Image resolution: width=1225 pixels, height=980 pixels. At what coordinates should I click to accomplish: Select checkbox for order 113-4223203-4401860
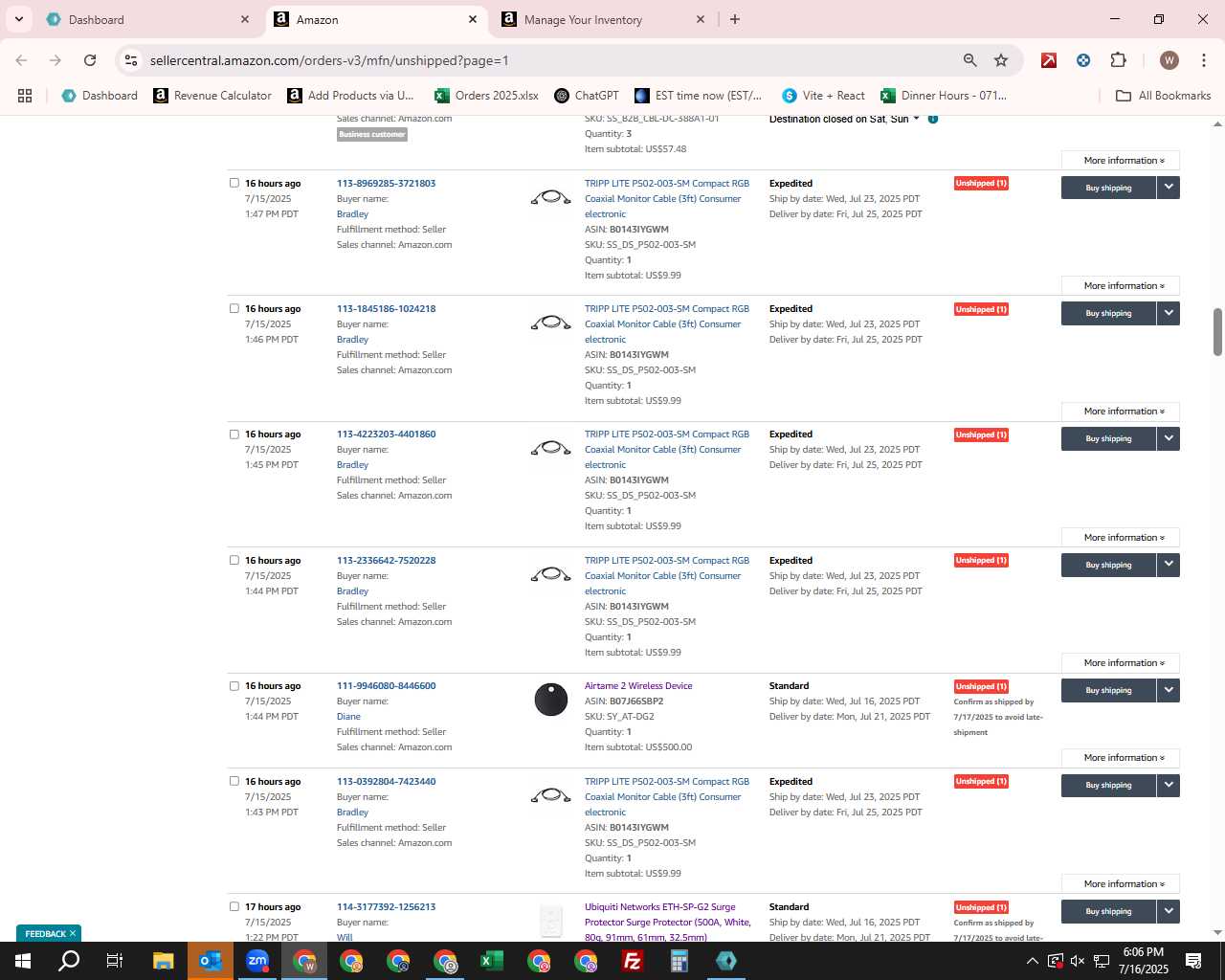234,434
